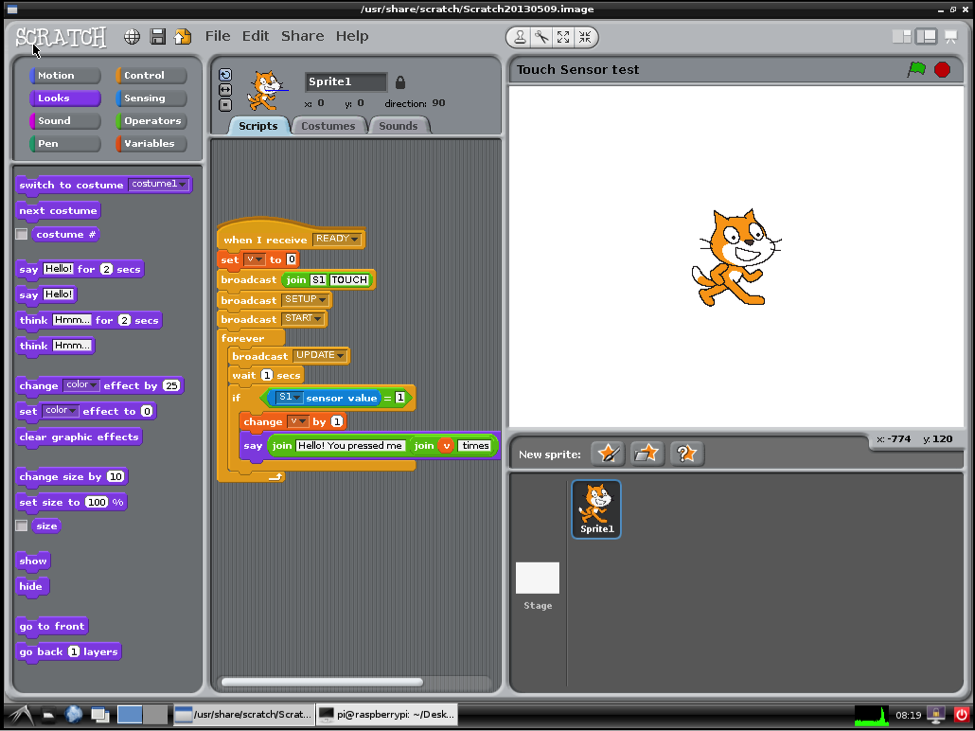Click the 'show' looks block
975x731 pixels.
33,561
